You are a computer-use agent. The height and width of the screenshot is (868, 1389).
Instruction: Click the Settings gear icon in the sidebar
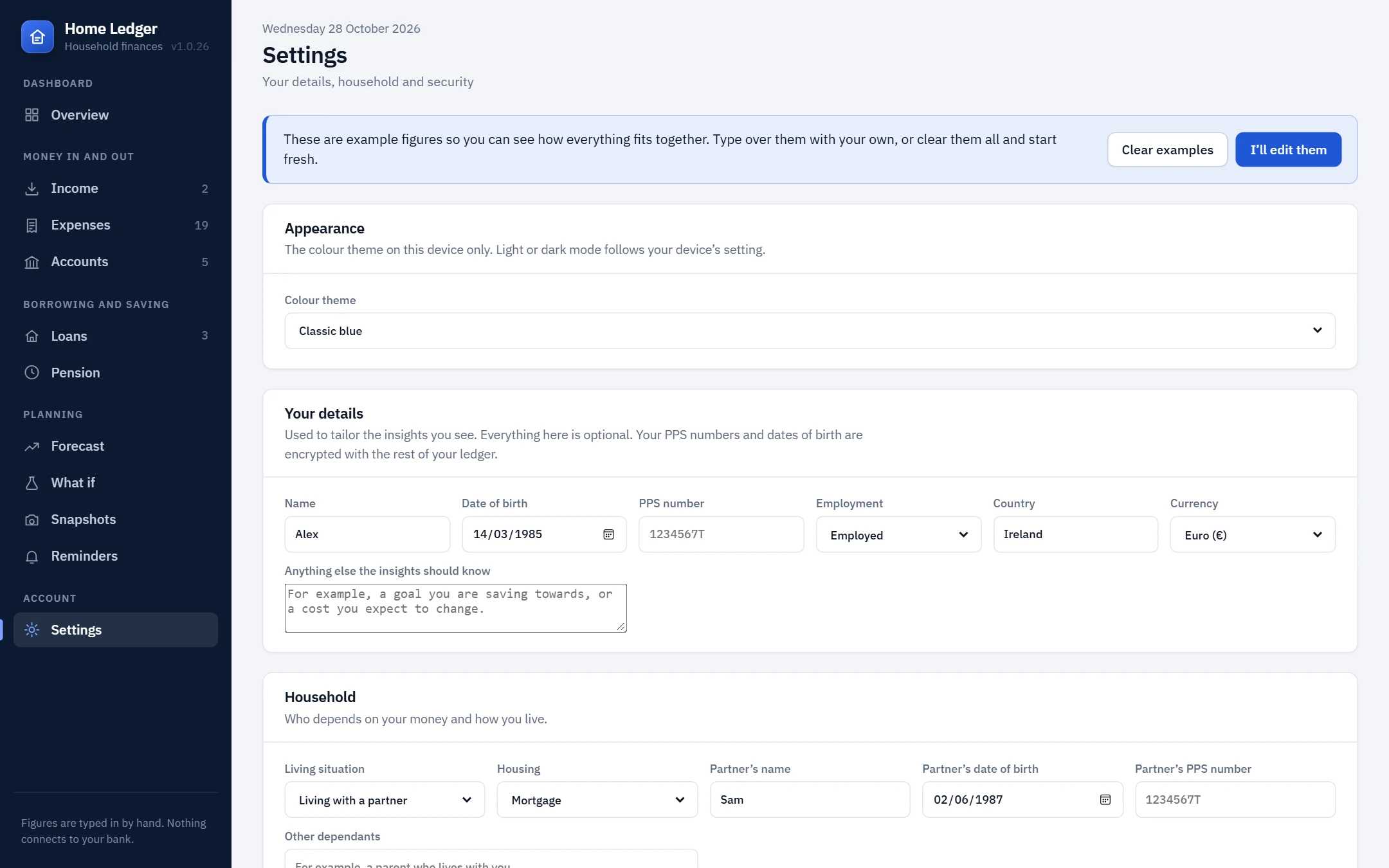pyautogui.click(x=32, y=630)
